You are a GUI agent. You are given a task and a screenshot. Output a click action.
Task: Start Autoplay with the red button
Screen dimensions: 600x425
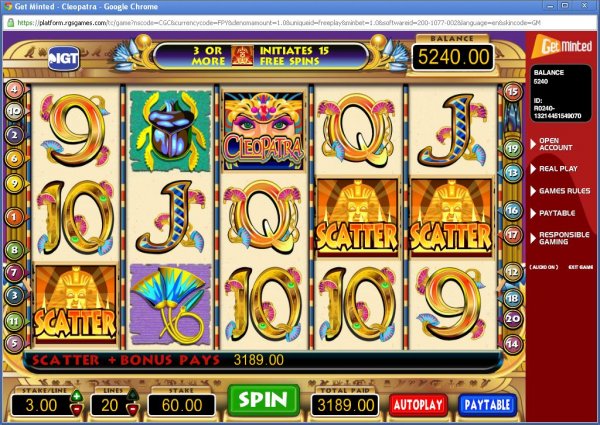(x=418, y=405)
